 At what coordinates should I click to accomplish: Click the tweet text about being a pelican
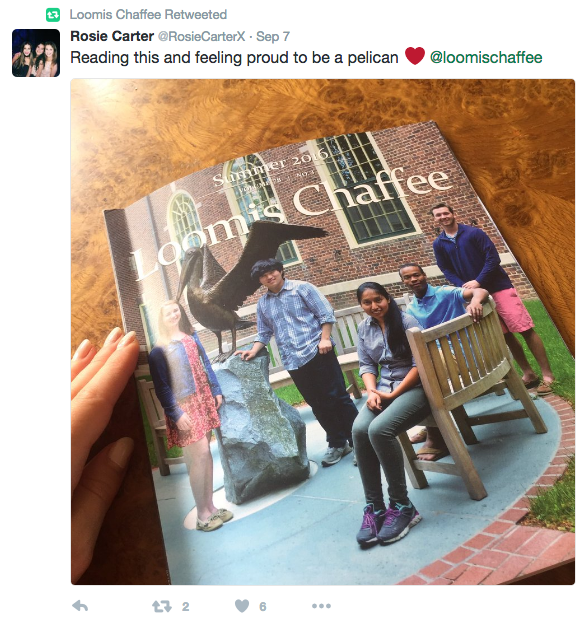[x=234, y=58]
